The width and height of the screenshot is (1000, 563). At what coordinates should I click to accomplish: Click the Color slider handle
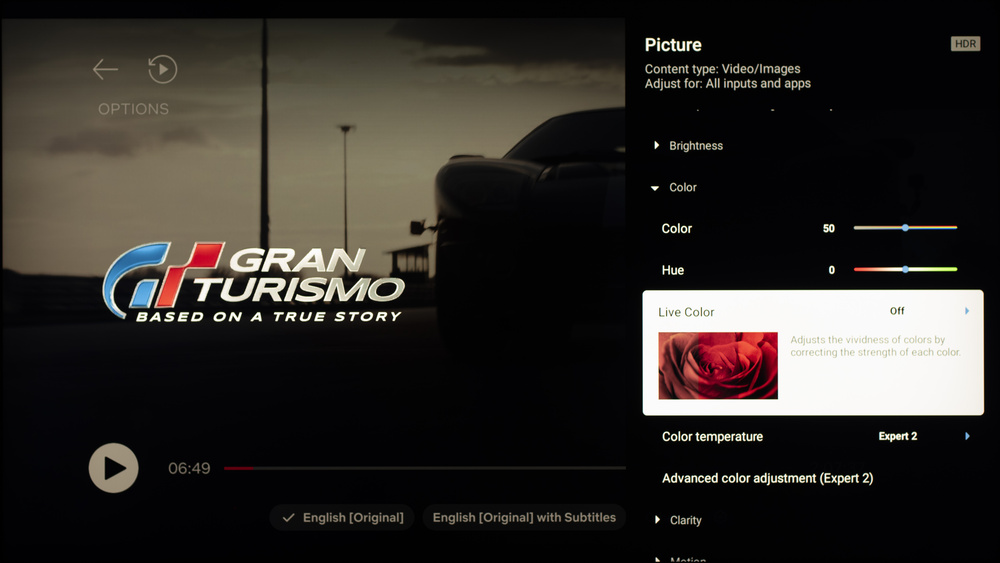point(905,228)
